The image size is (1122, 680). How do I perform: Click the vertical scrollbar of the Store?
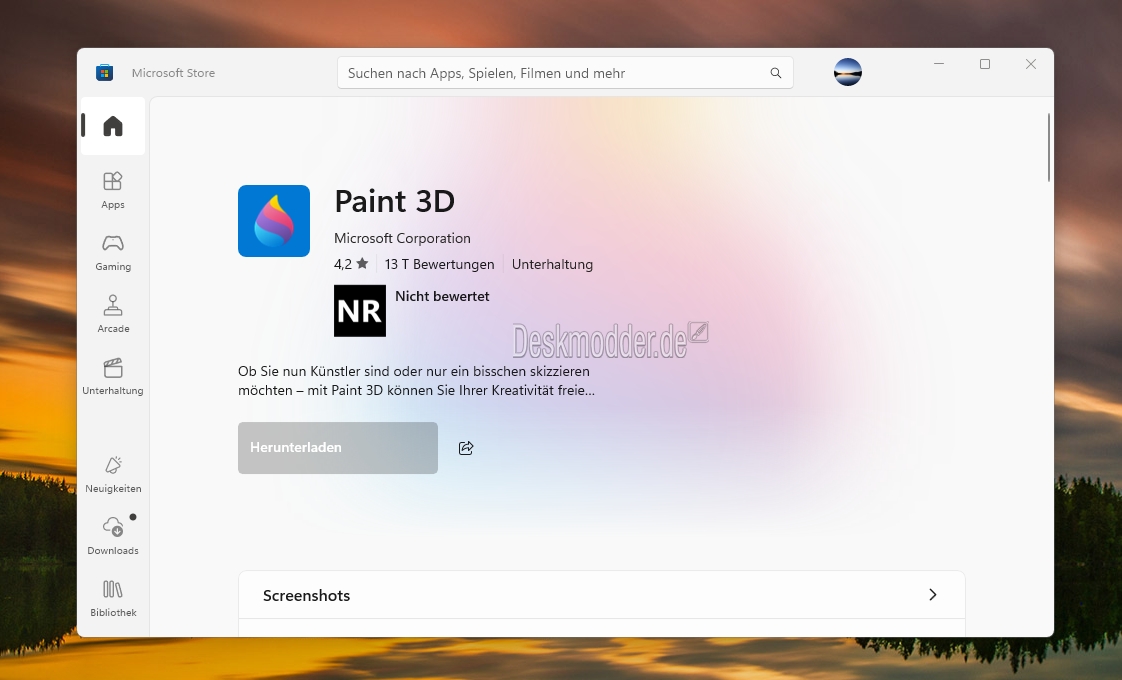(1049, 147)
